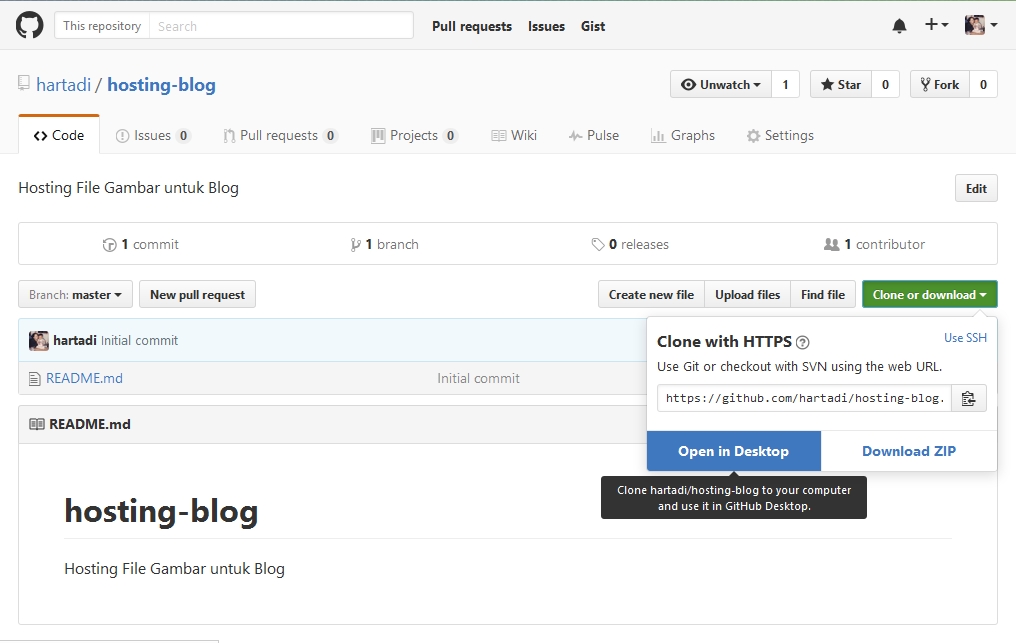Switch to the Wiki tab

coord(514,135)
